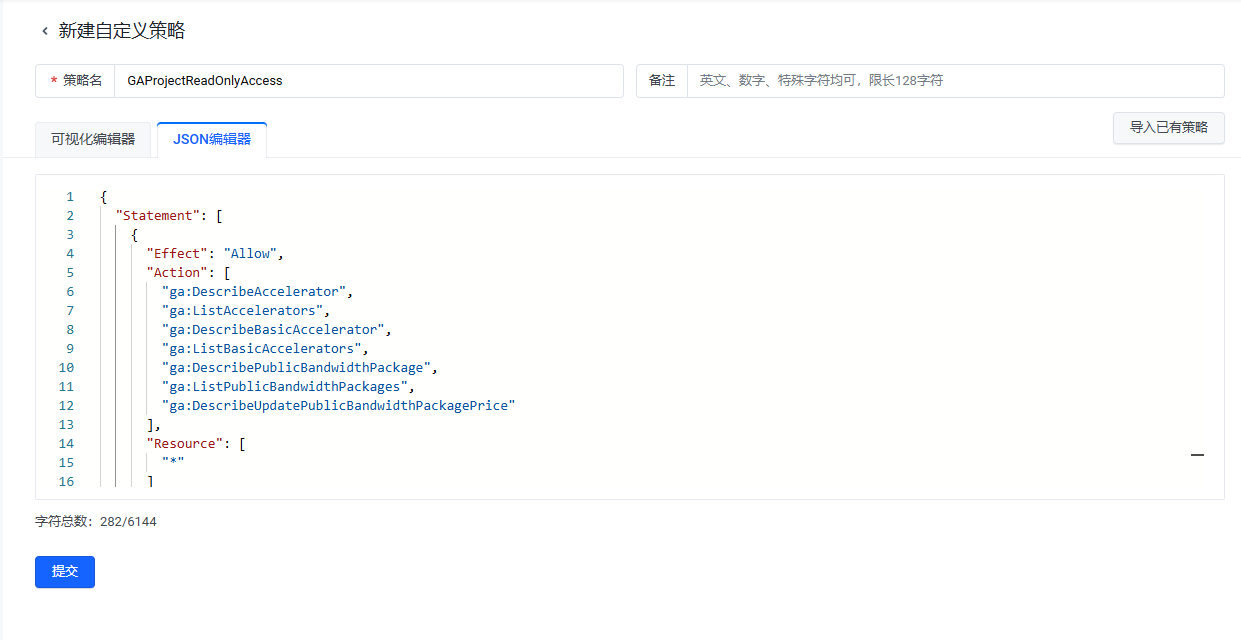Click the "Allow" value in the JSON
This screenshot has height=640, width=1241.
[253, 254]
